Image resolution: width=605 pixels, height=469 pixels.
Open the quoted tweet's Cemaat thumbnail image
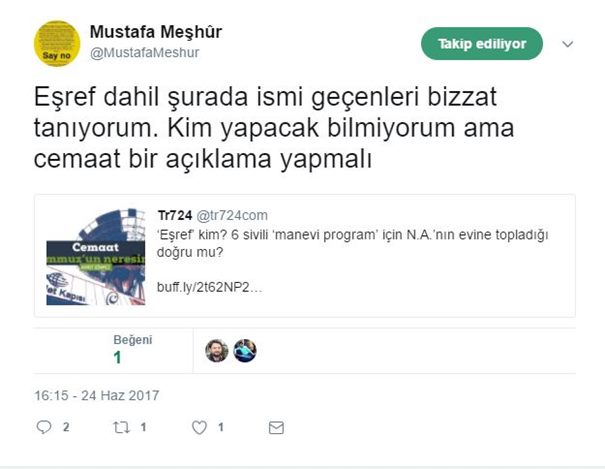(x=96, y=257)
